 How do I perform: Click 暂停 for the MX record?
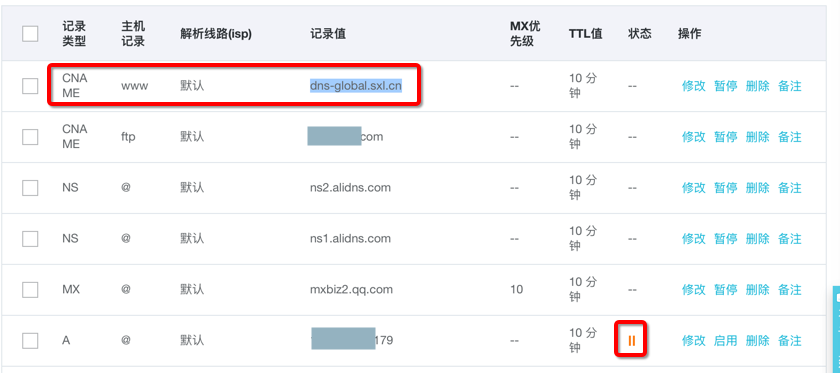click(x=726, y=289)
